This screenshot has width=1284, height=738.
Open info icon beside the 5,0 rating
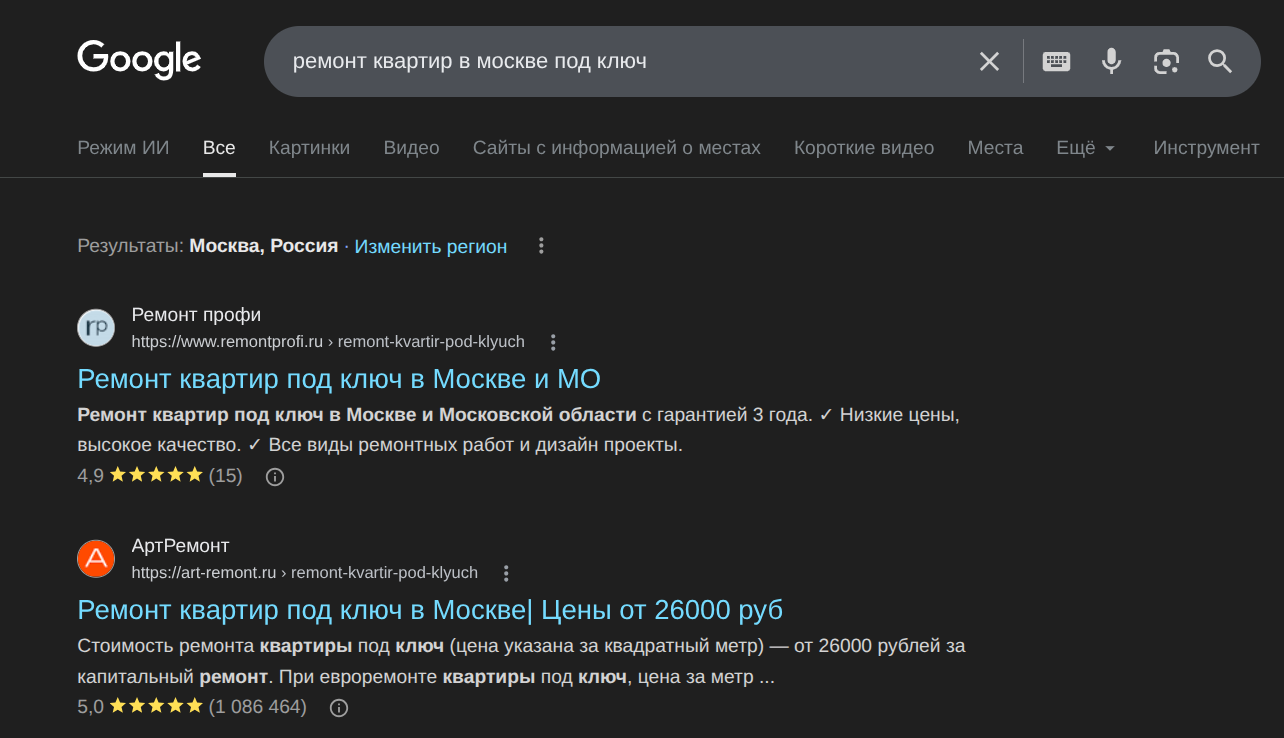click(x=338, y=707)
